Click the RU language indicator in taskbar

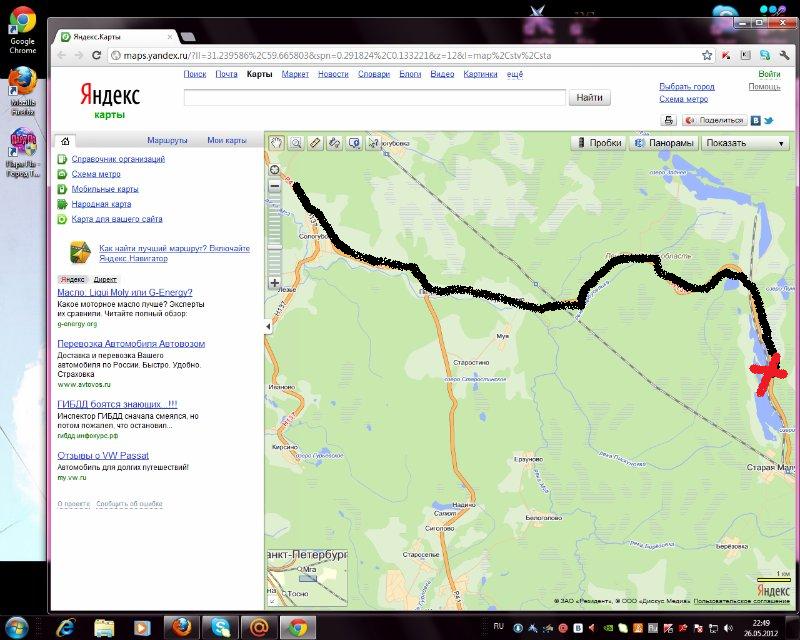[x=498, y=626]
